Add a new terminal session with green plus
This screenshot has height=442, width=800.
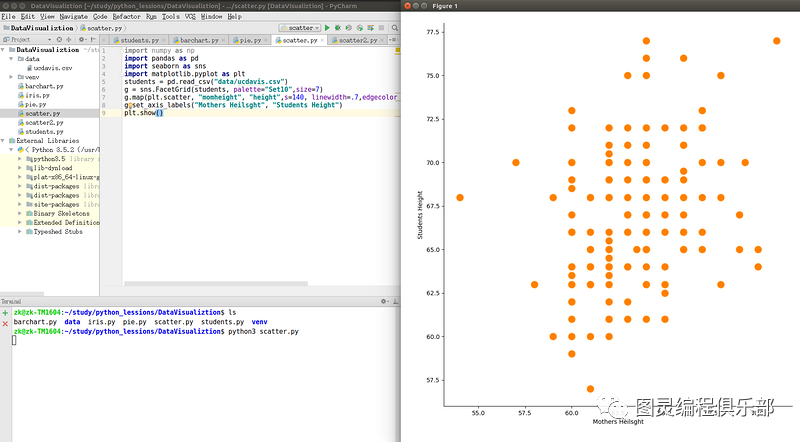[x=5, y=313]
